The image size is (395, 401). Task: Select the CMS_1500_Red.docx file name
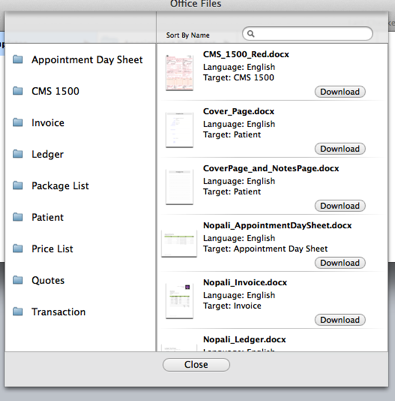pyautogui.click(x=246, y=54)
